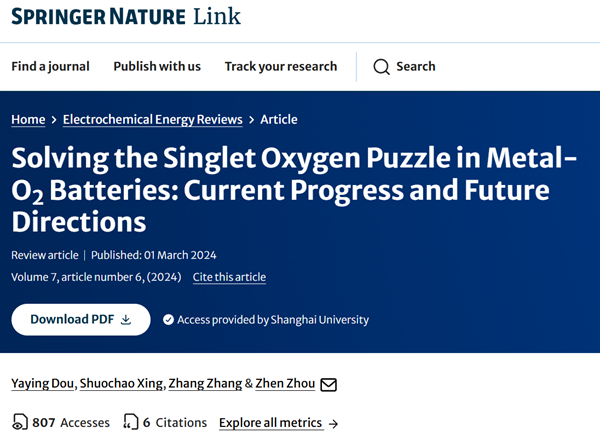The image size is (600, 445).
Task: Go to Home breadcrumb
Action: coord(28,119)
